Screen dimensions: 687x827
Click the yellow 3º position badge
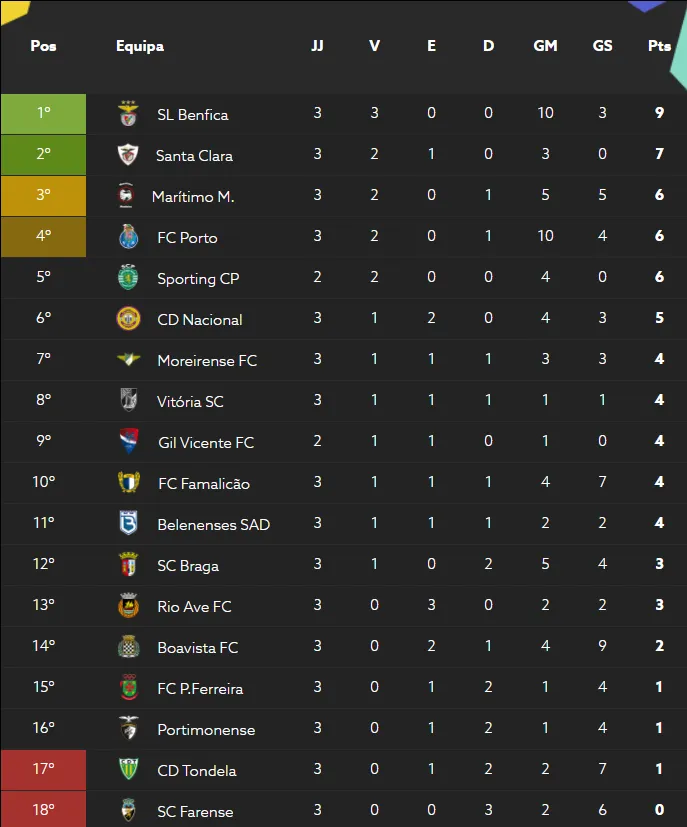(x=43, y=196)
